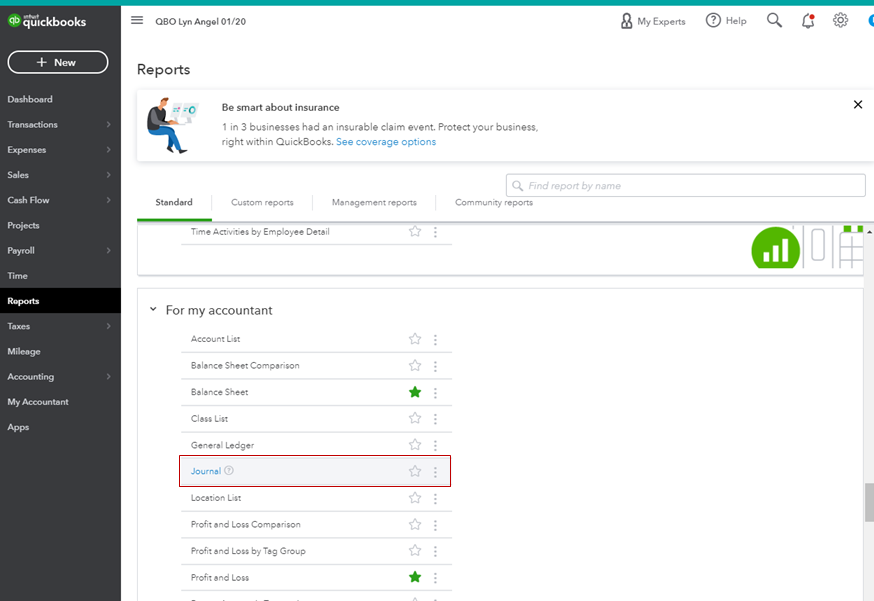Open Projects in sidebar
The height and width of the screenshot is (601, 874).
23,225
